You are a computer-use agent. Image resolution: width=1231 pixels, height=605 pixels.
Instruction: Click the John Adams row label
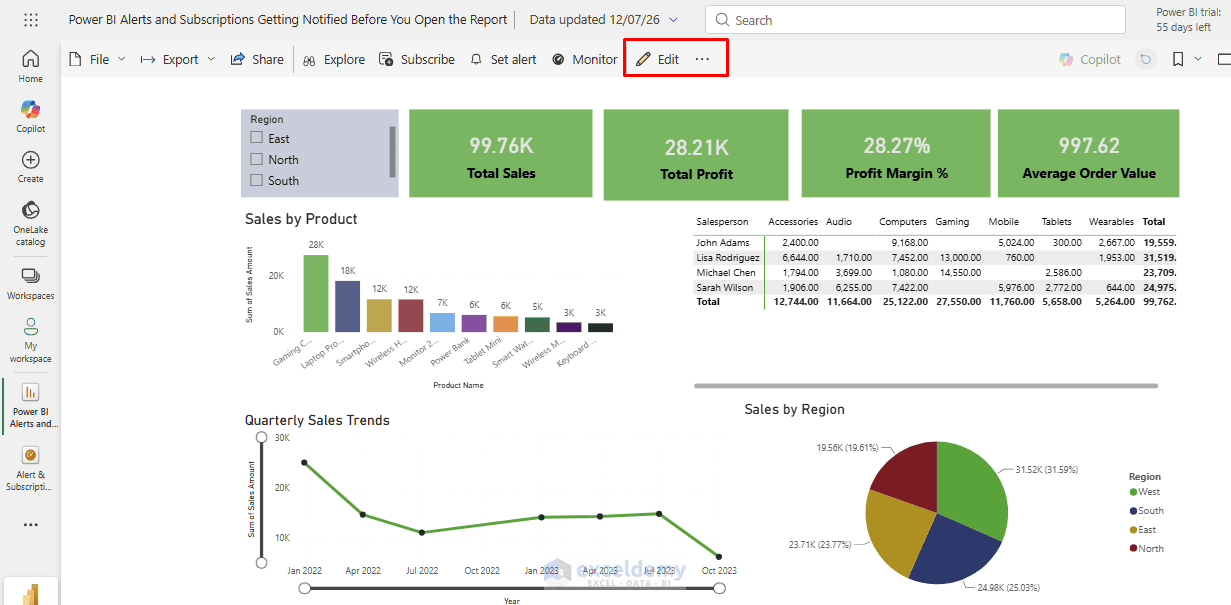(x=723, y=242)
